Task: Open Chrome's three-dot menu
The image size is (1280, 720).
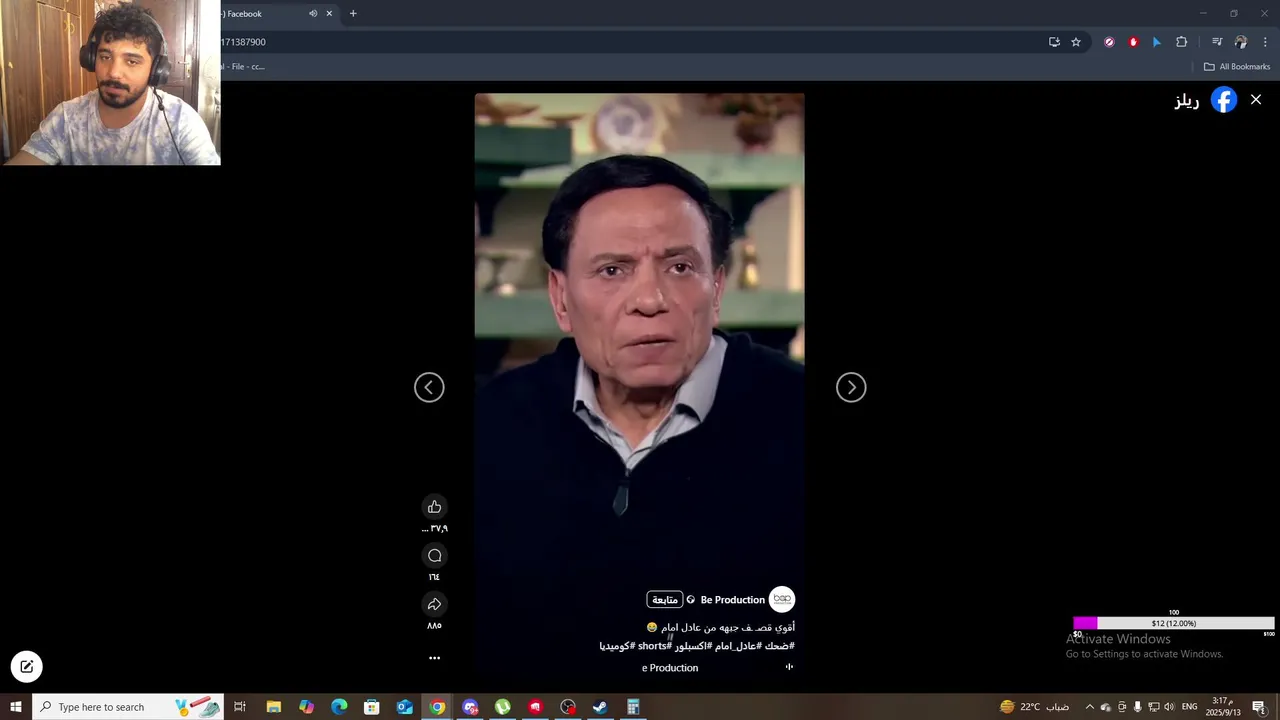Action: coord(1265,42)
